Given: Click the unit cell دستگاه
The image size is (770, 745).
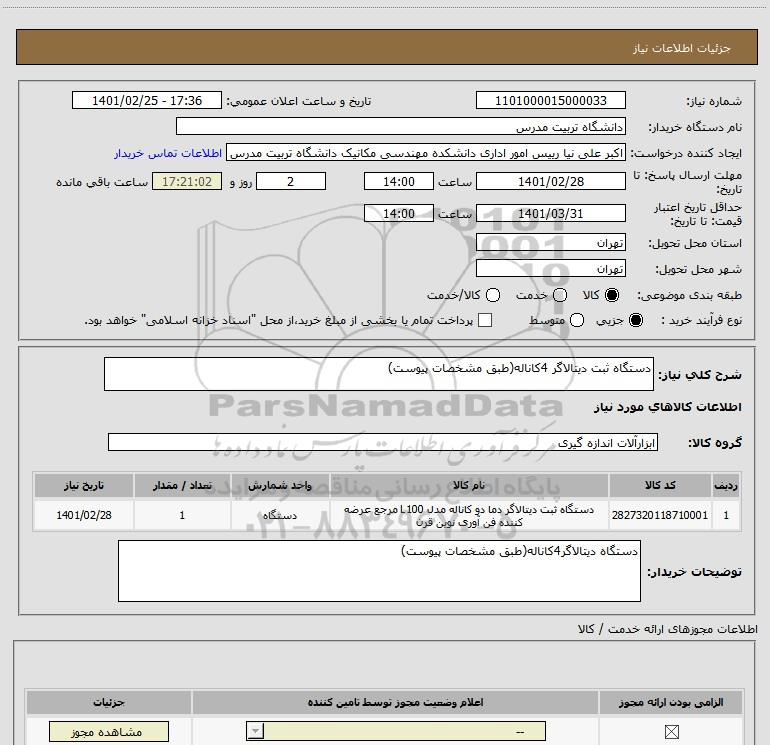Looking at the screenshot, I should 280,515.
